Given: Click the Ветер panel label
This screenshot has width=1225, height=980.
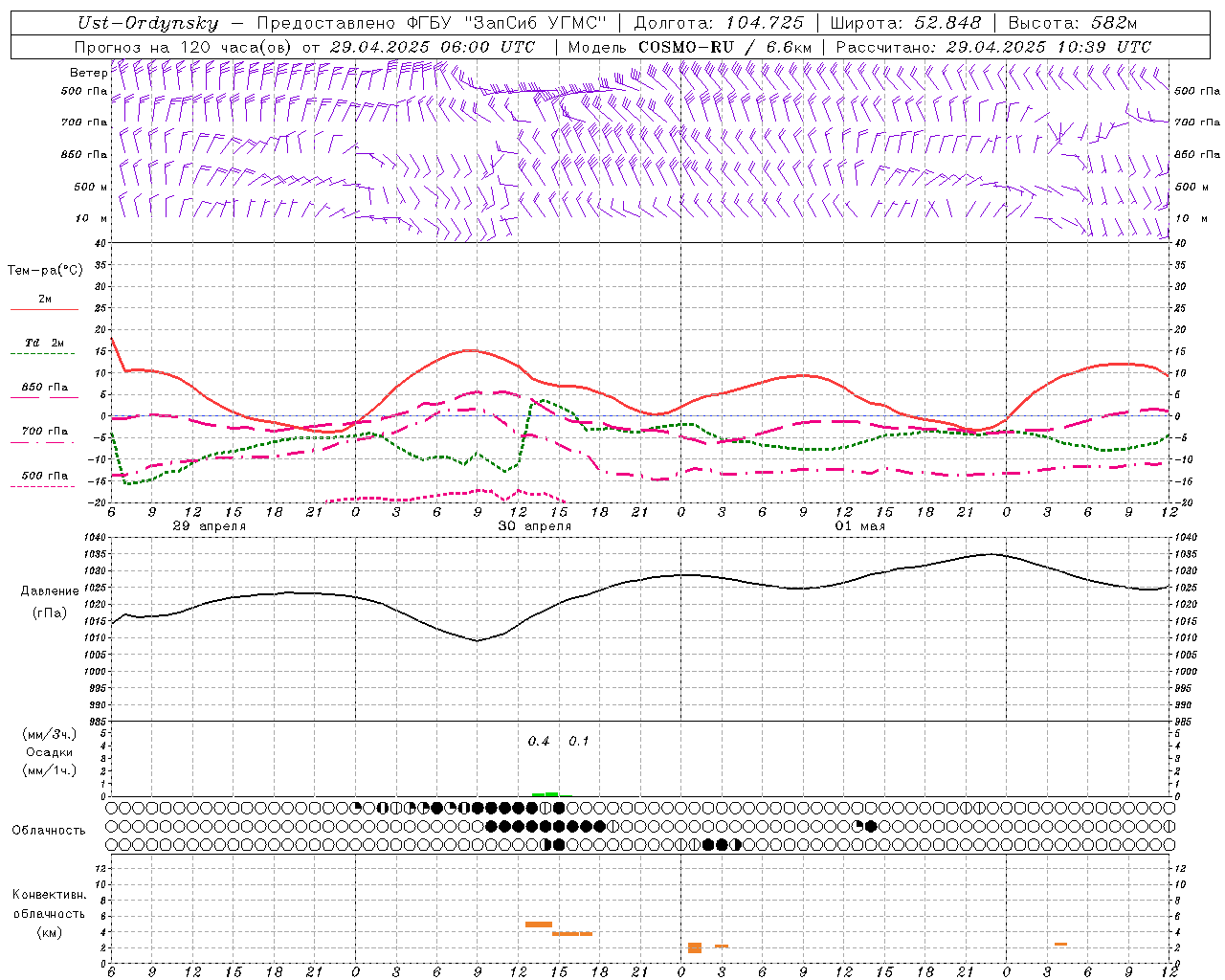Looking at the screenshot, I should (88, 73).
